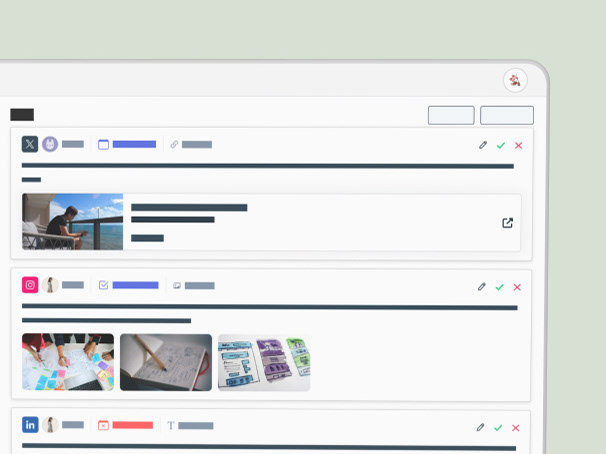Screen dimensions: 606x454
Task: Click the X (Twitter) network icon
Action: click(x=30, y=144)
